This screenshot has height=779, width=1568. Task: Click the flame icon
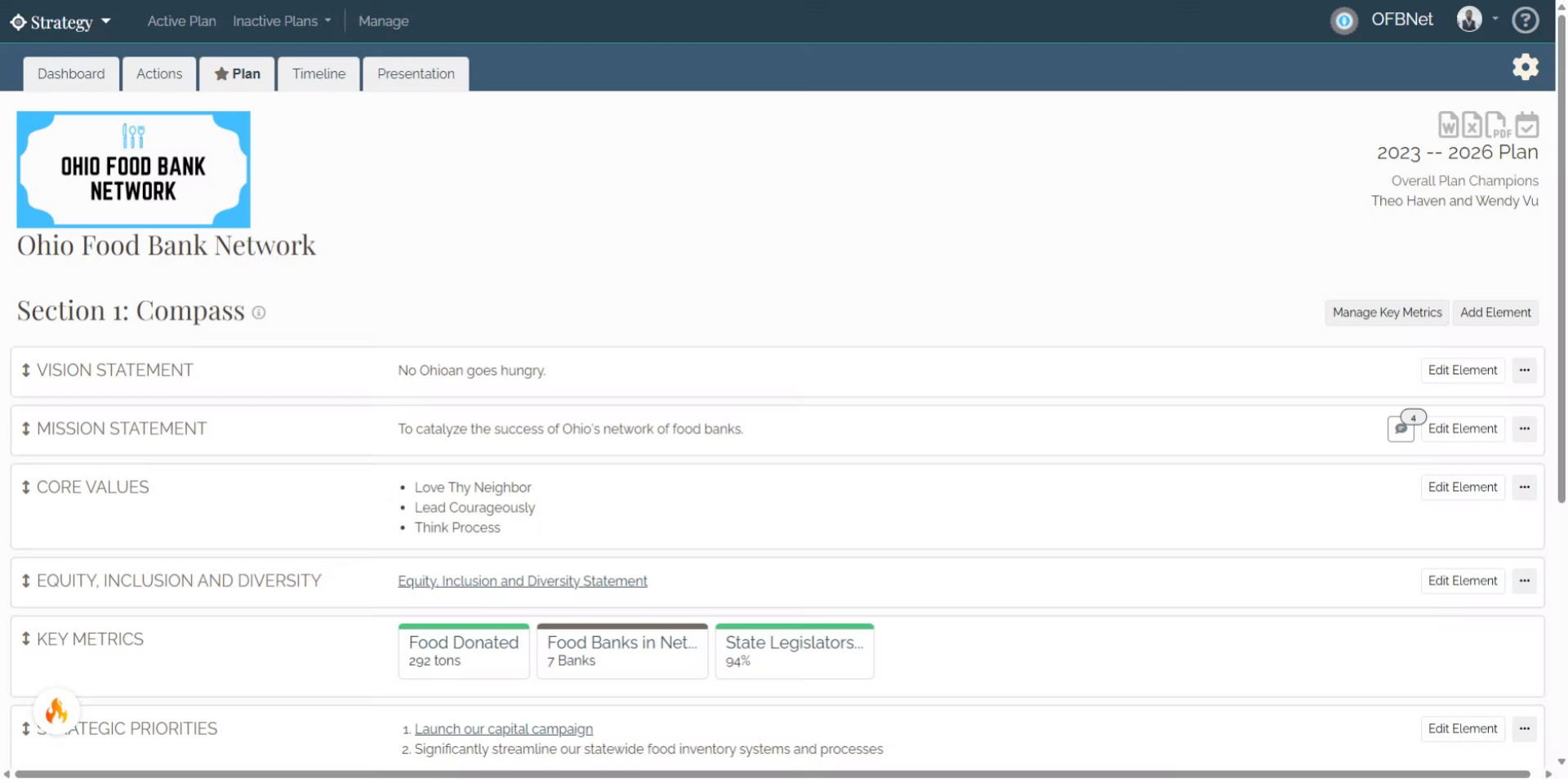[56, 711]
